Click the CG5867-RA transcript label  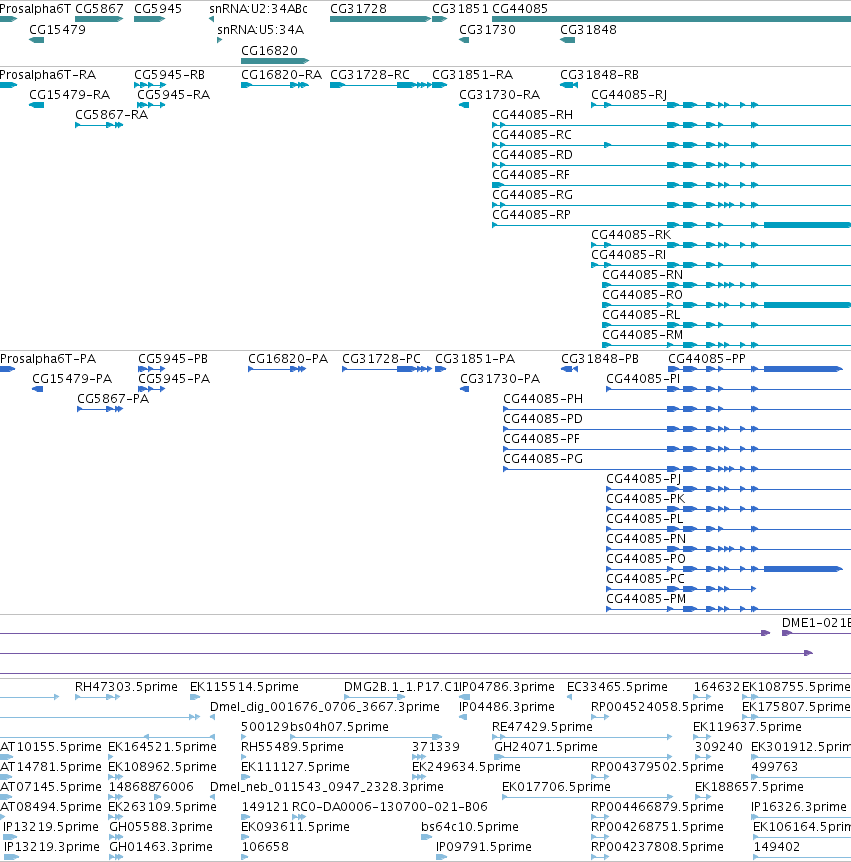[112, 114]
